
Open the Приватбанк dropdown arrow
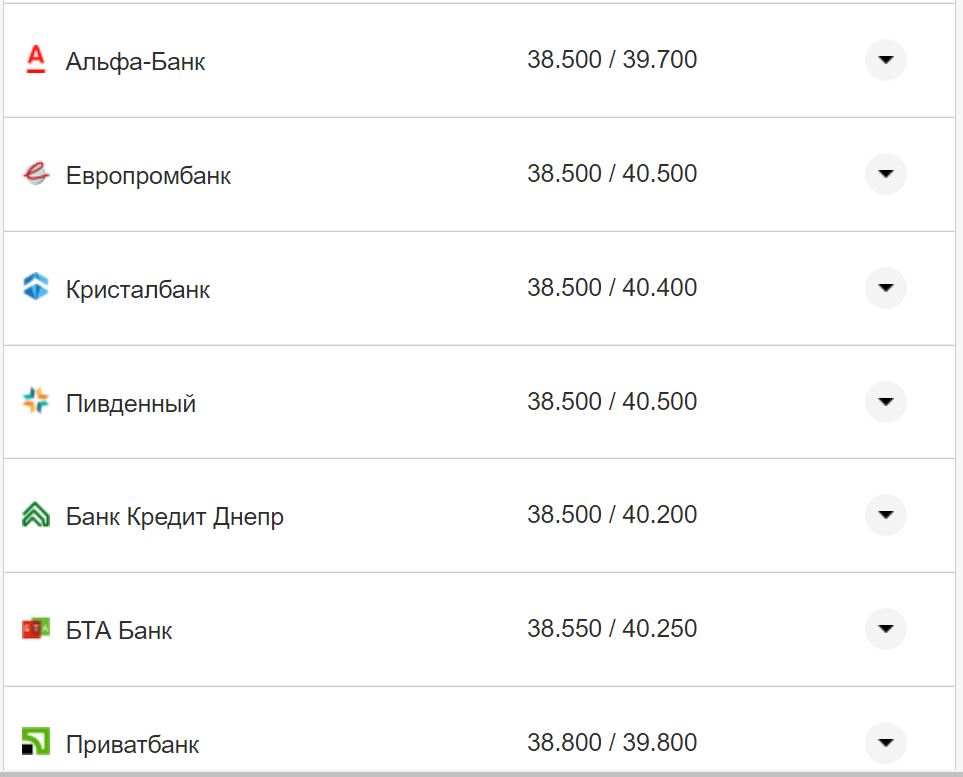(885, 743)
